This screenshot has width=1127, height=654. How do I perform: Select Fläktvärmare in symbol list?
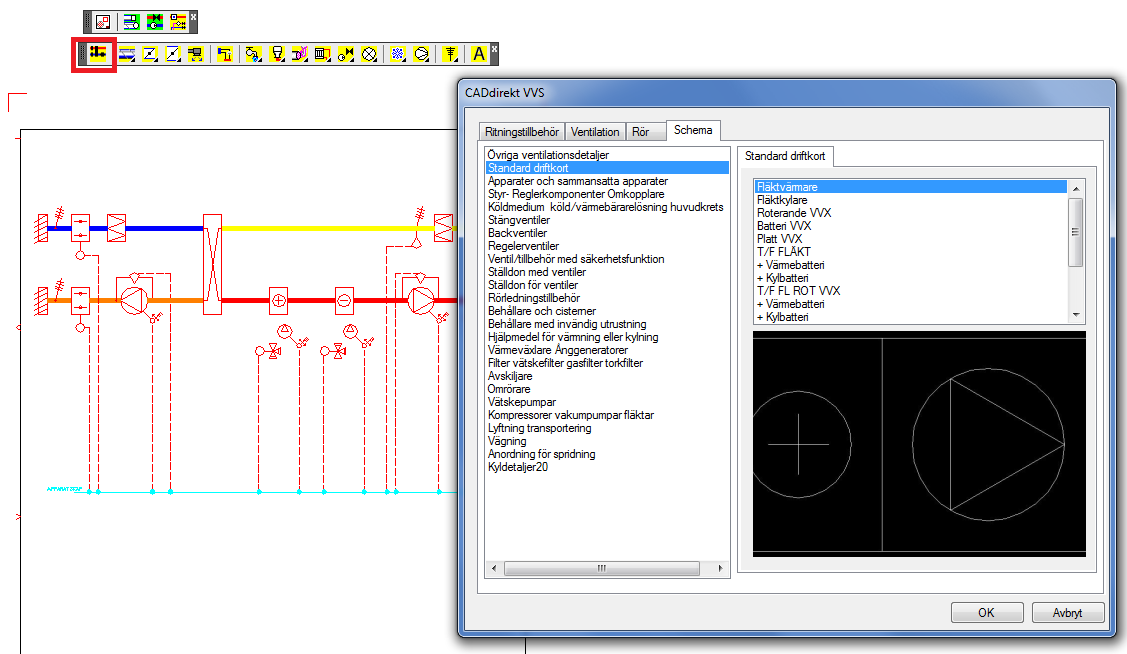(911, 187)
